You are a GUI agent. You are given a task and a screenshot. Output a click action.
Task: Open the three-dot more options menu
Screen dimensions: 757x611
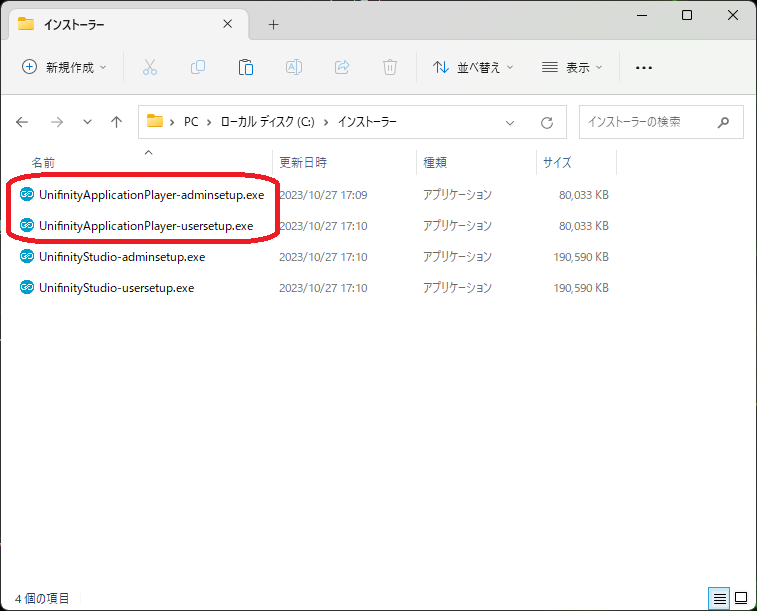[x=644, y=67]
